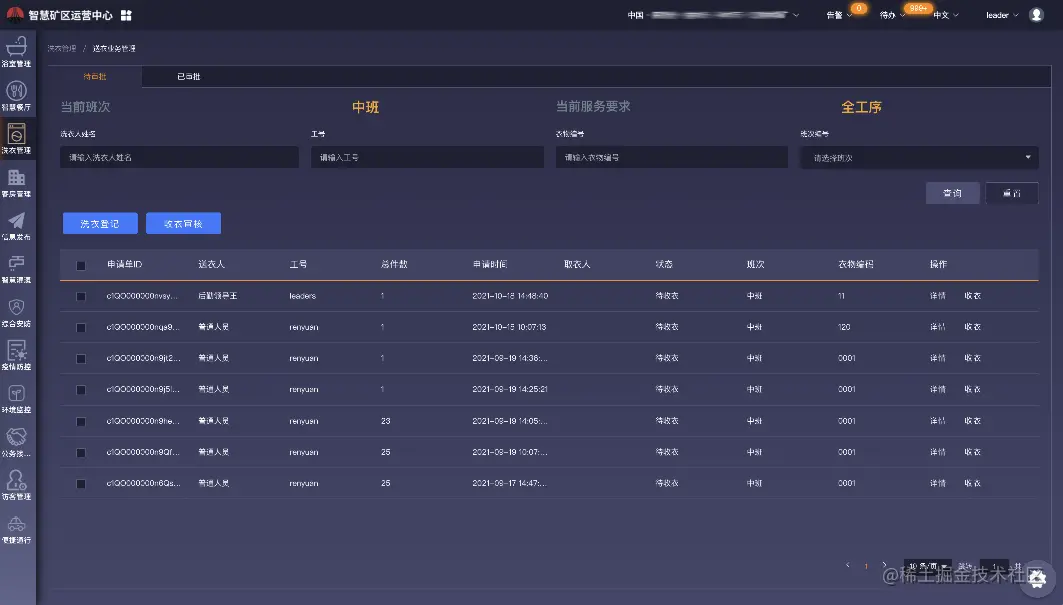Click the 申请单ID column header
Image resolution: width=1063 pixels, height=605 pixels.
(x=125, y=264)
